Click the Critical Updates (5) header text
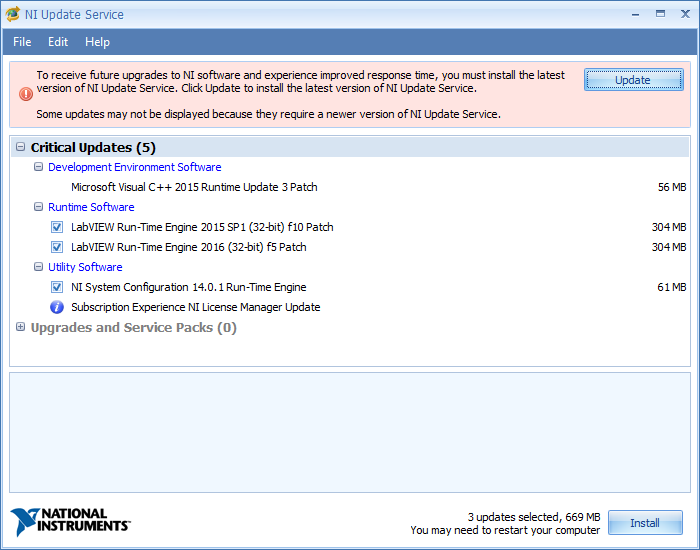 [x=93, y=147]
